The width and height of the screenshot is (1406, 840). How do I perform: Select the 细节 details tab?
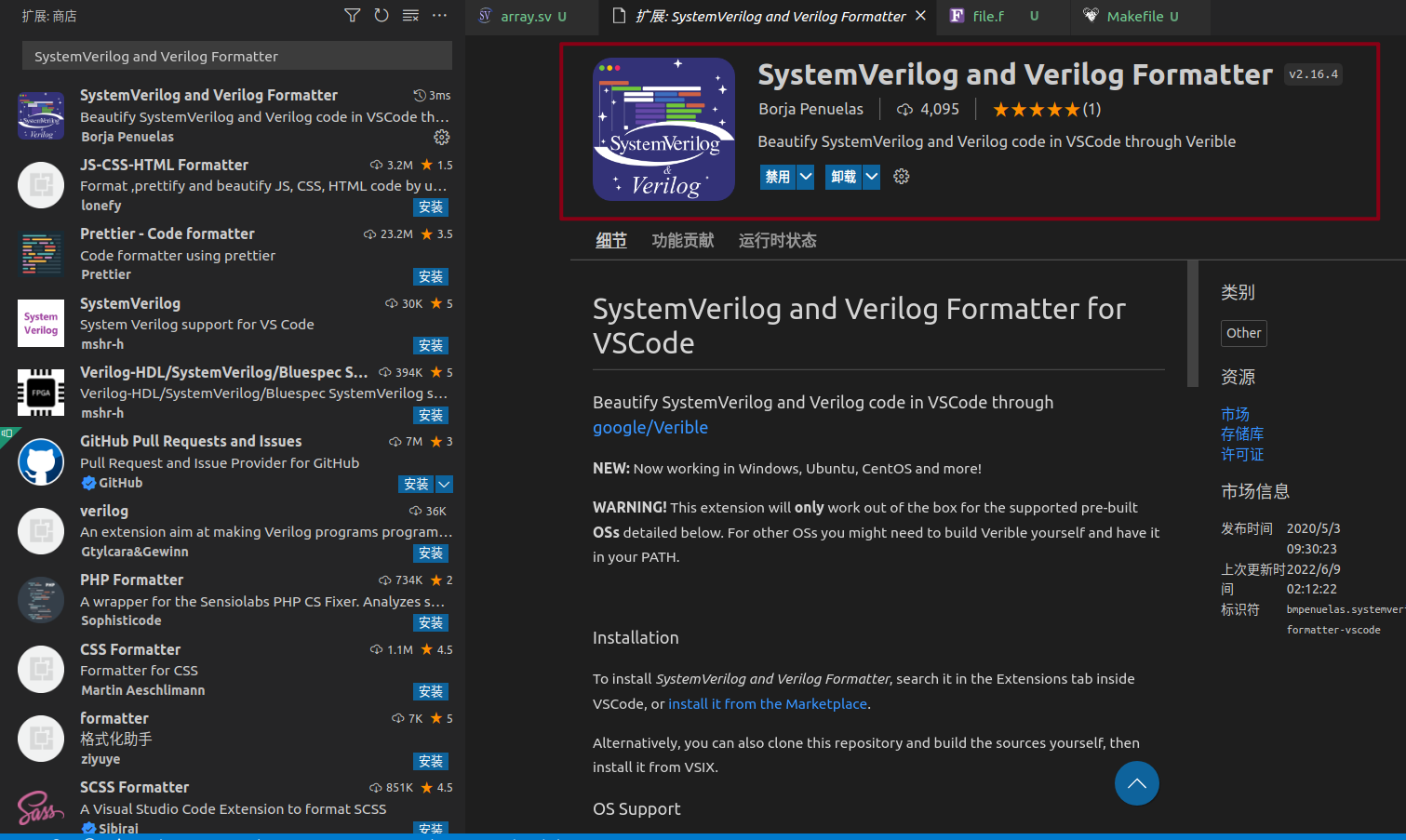[x=611, y=240]
